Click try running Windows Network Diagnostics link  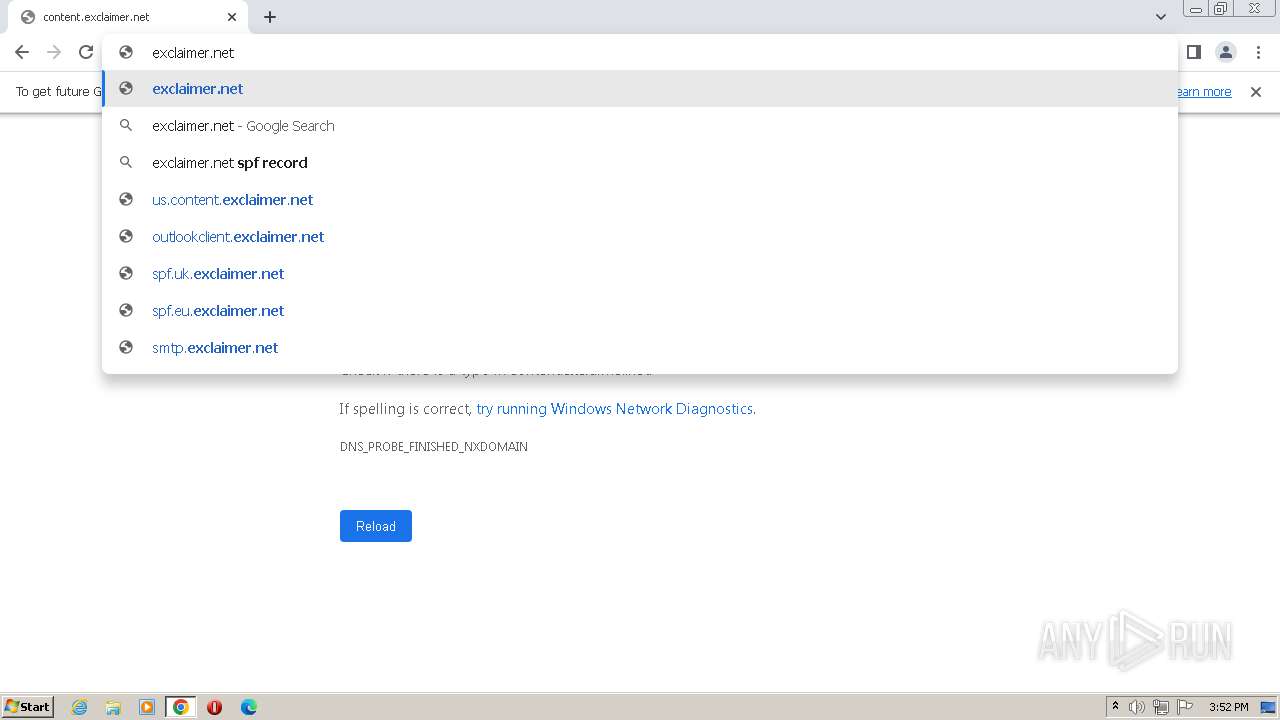coord(615,409)
